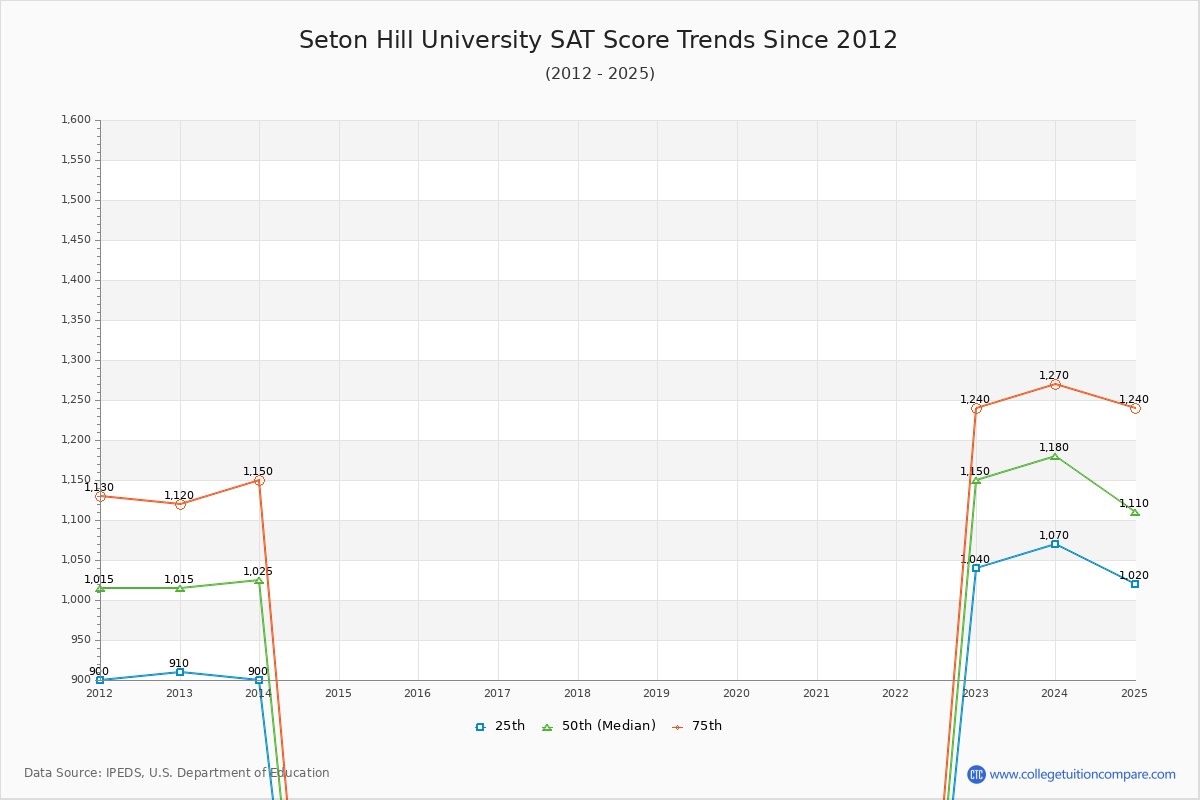The width and height of the screenshot is (1200, 800).
Task: Toggle the 75th percentile legend entry
Action: 697,726
